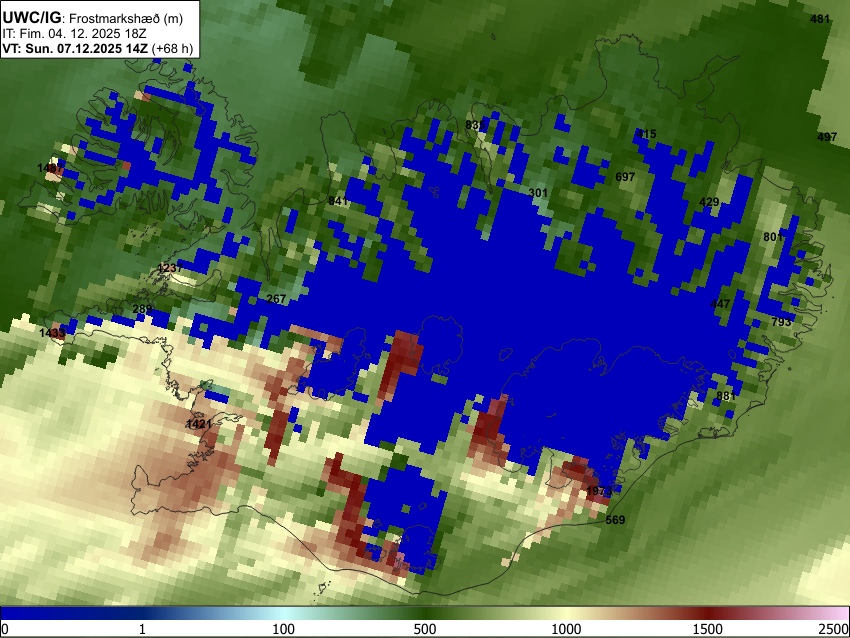Click the map value 1973
This screenshot has width=850, height=638.
[599, 491]
